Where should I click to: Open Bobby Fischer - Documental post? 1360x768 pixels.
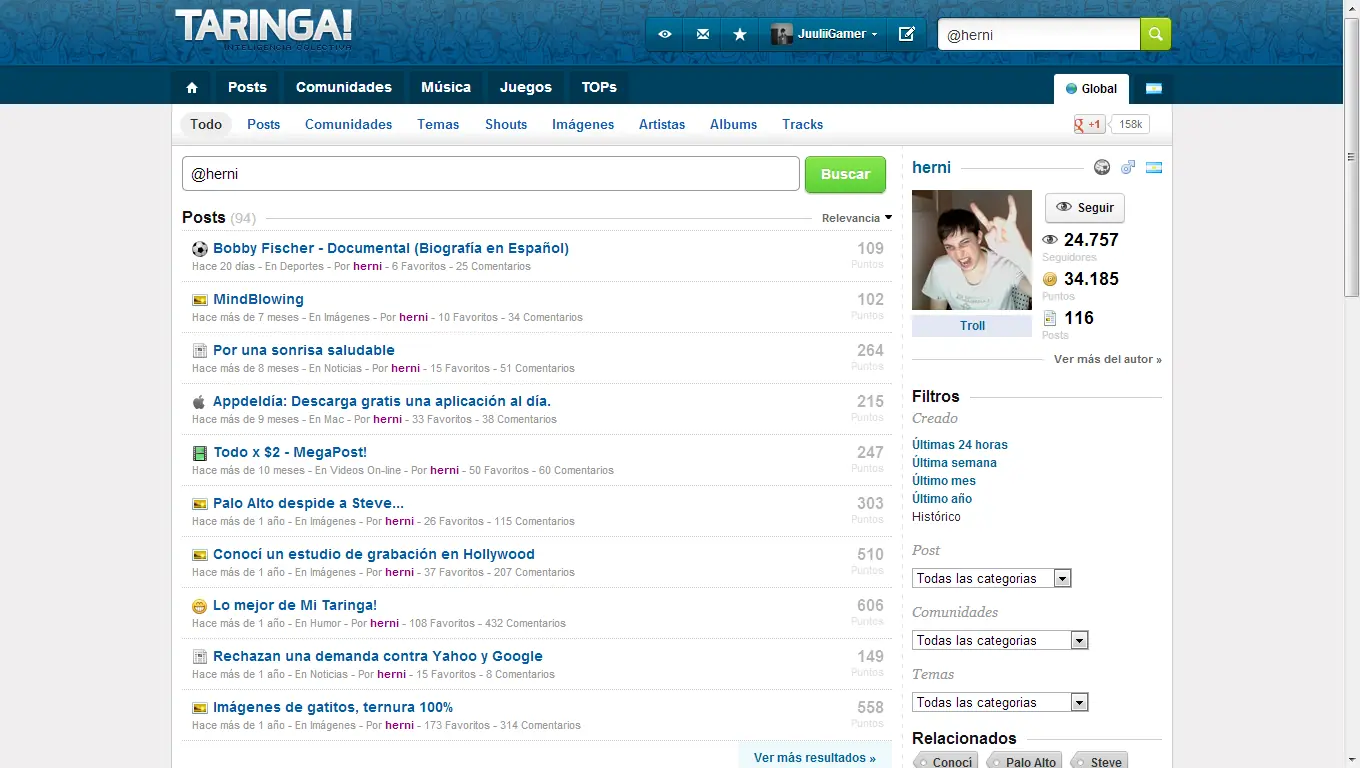tap(391, 248)
